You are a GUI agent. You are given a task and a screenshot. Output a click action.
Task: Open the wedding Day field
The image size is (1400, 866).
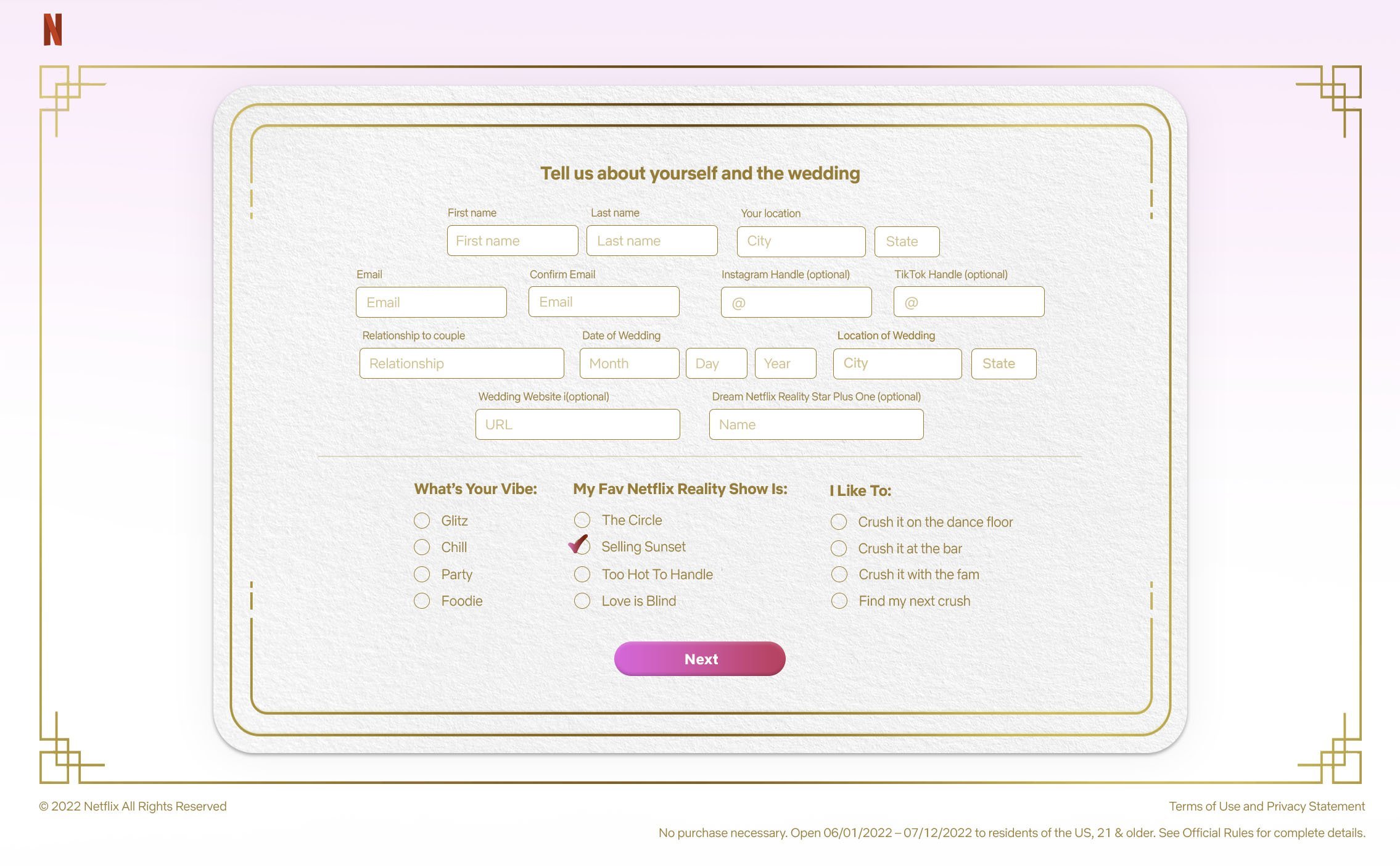coord(717,363)
